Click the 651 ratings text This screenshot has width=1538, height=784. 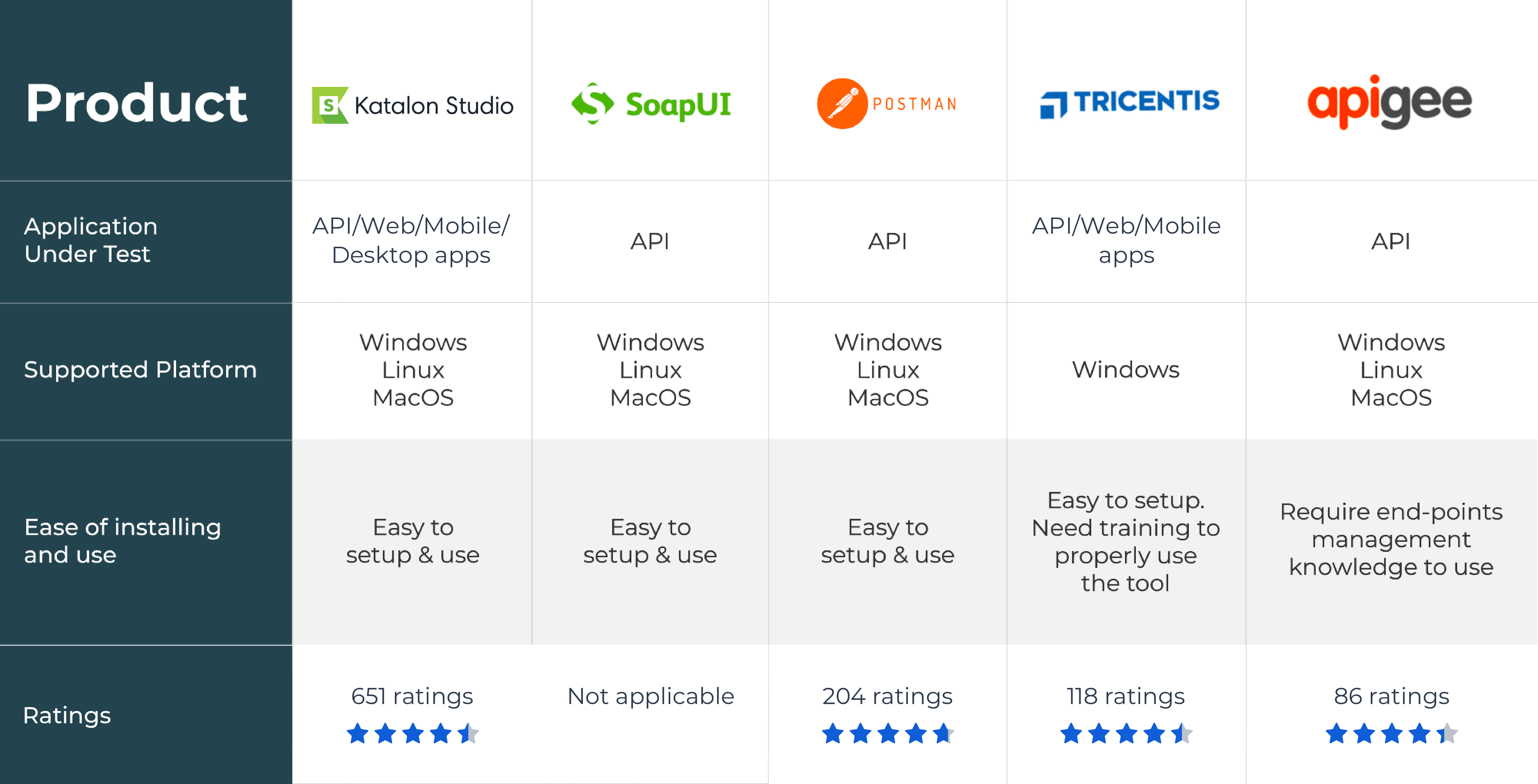pos(412,696)
